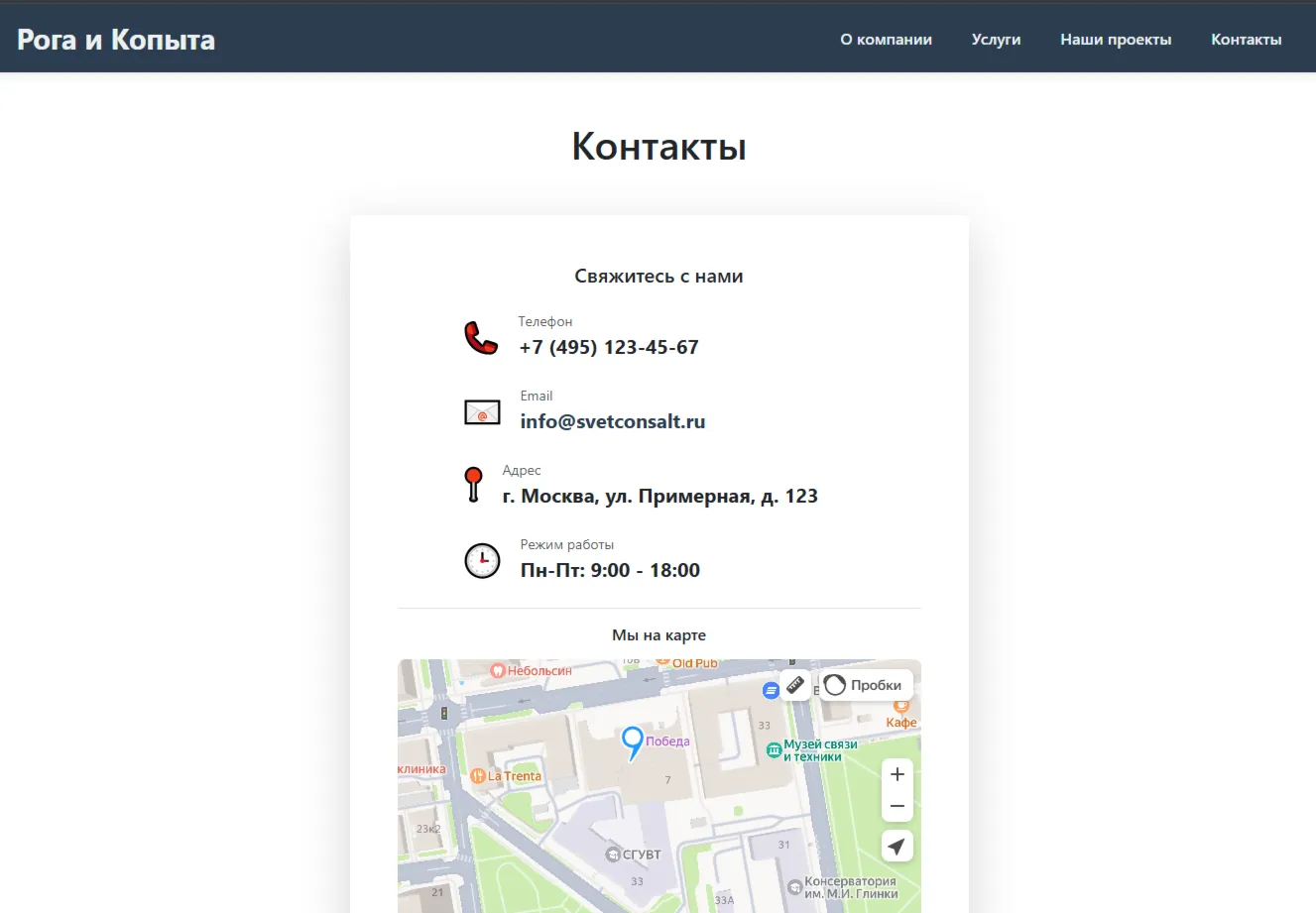
Task: Click the red telephone handset icon
Action: click(482, 338)
